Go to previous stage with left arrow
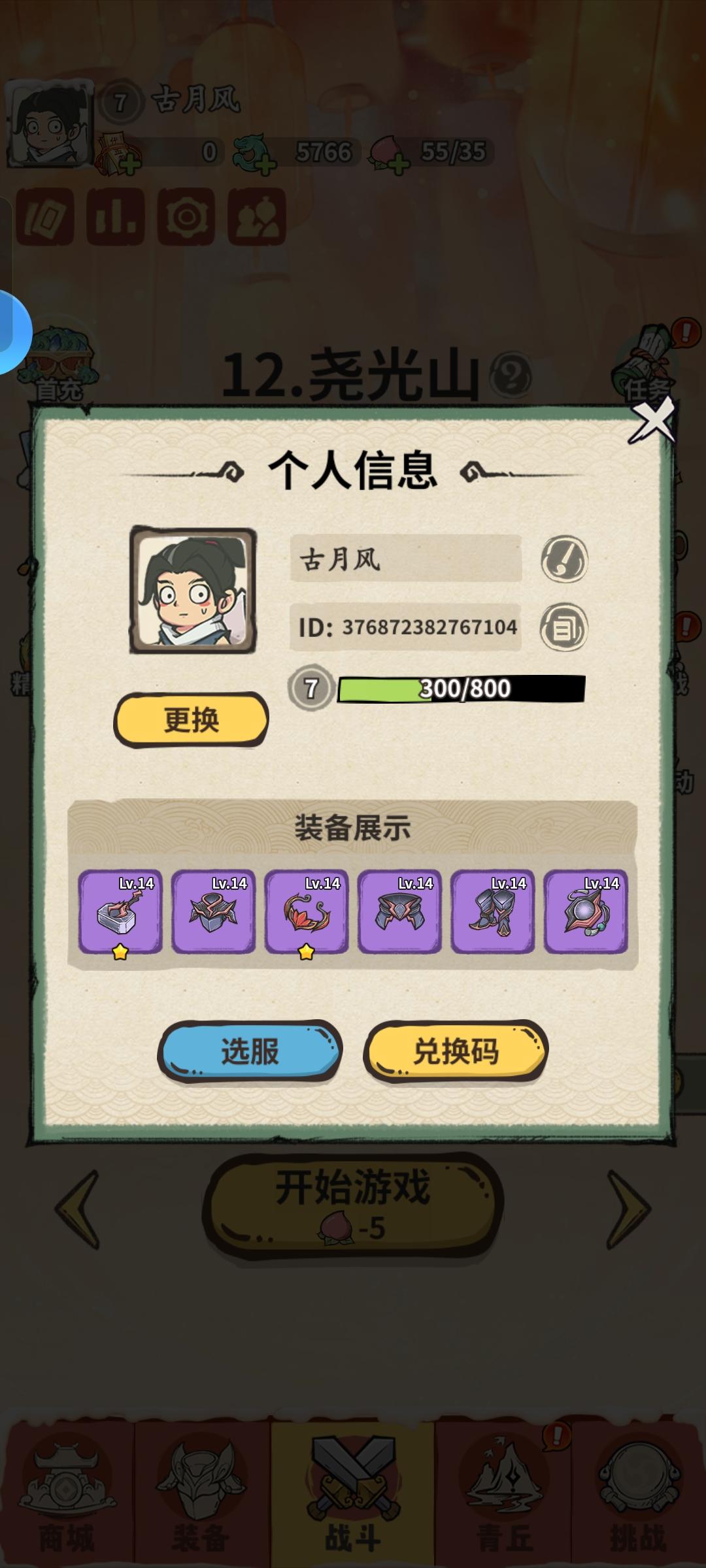706x1568 pixels. 77,1209
